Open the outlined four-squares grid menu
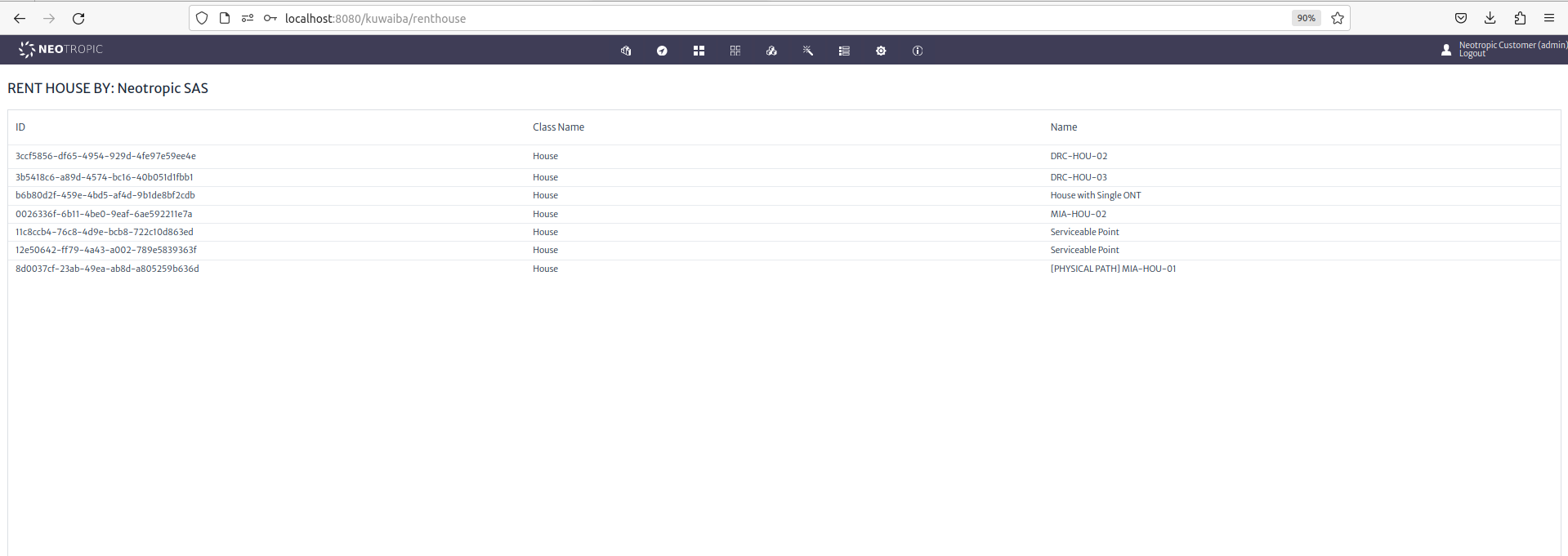The width and height of the screenshot is (1568, 556). click(735, 51)
